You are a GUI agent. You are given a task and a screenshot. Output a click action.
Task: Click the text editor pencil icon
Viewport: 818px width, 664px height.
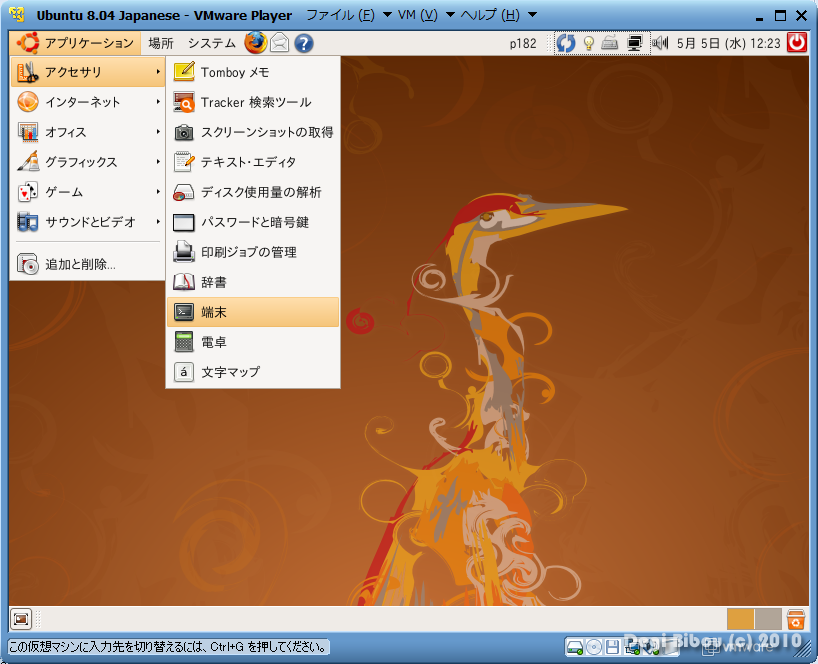(x=184, y=162)
